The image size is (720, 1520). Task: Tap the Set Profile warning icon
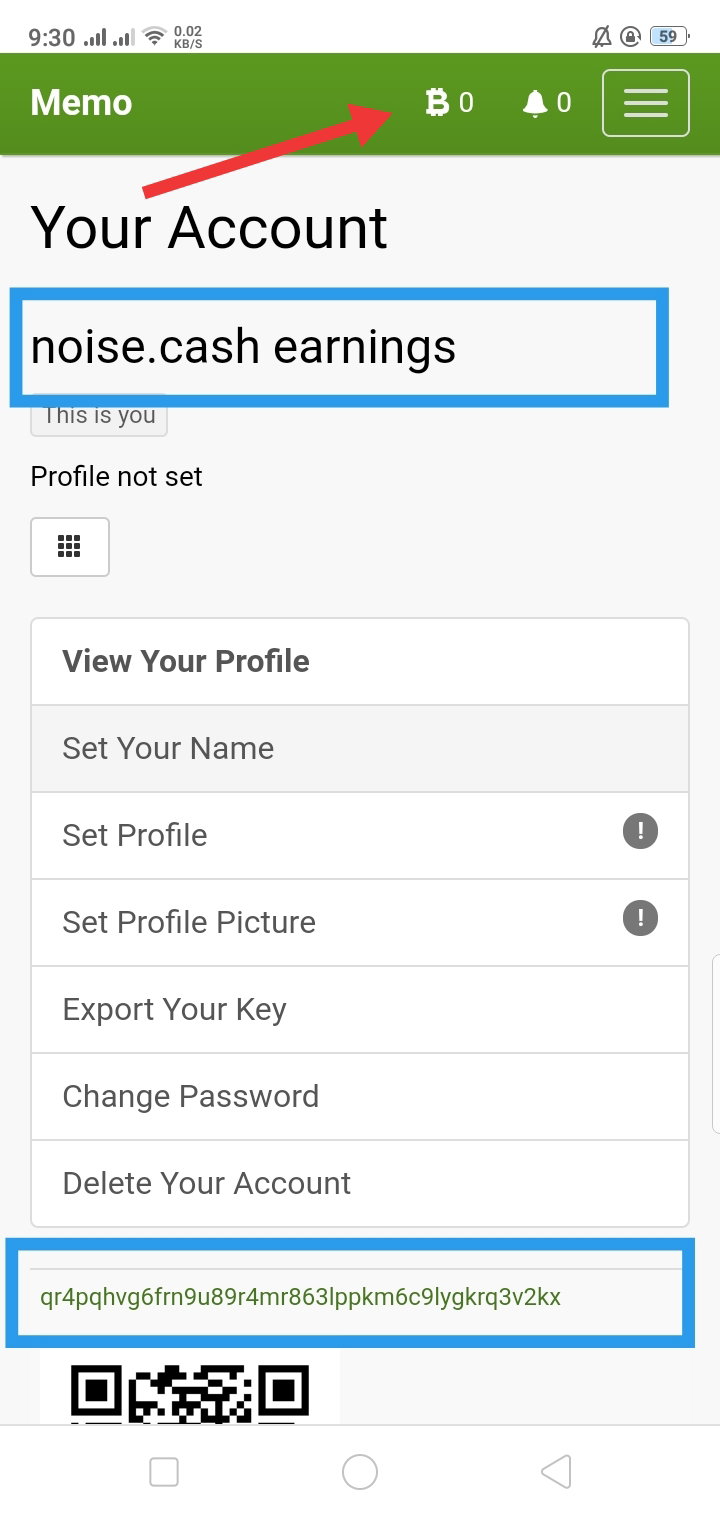tap(641, 831)
